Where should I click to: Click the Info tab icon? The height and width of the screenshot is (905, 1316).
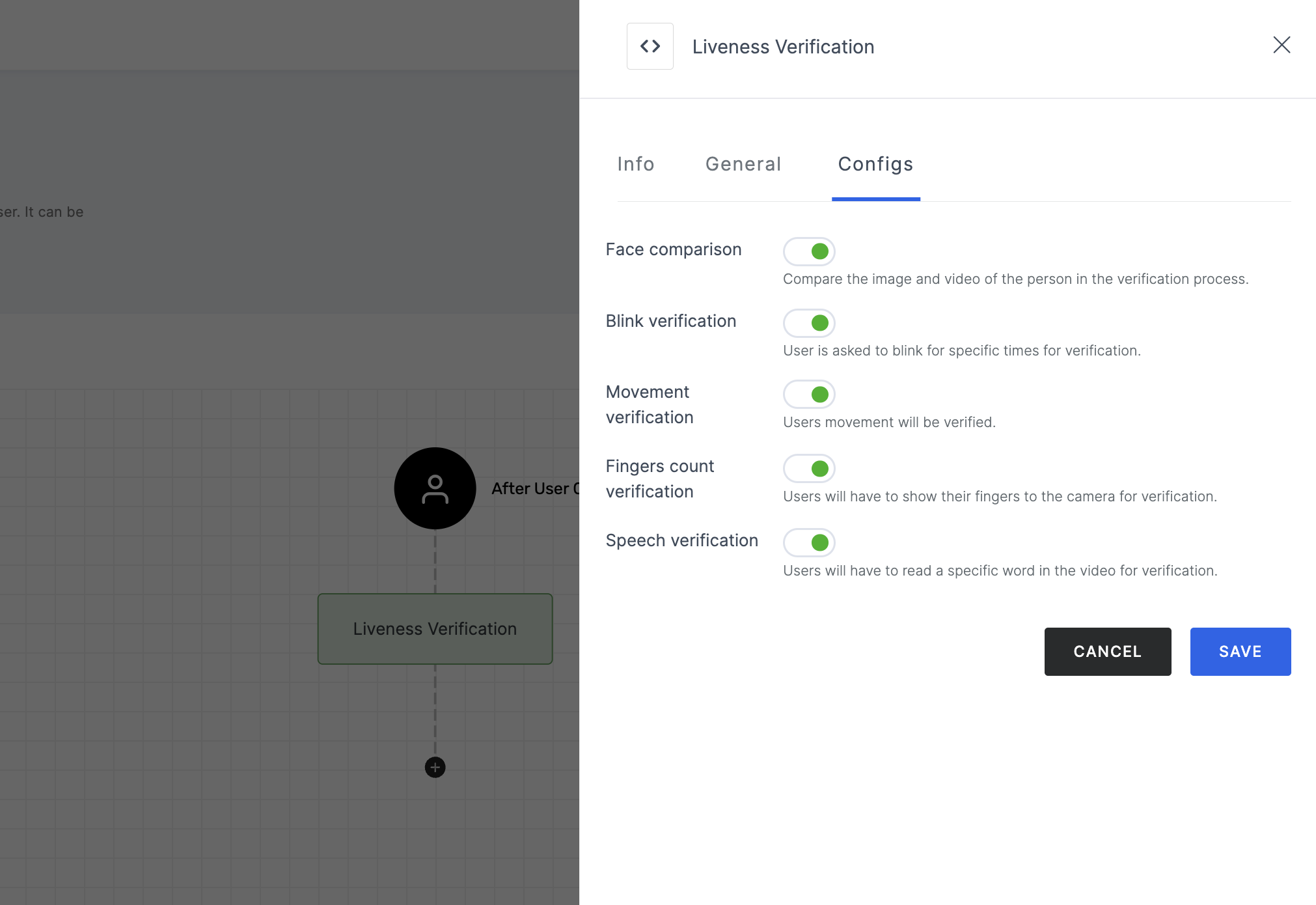pyautogui.click(x=636, y=163)
